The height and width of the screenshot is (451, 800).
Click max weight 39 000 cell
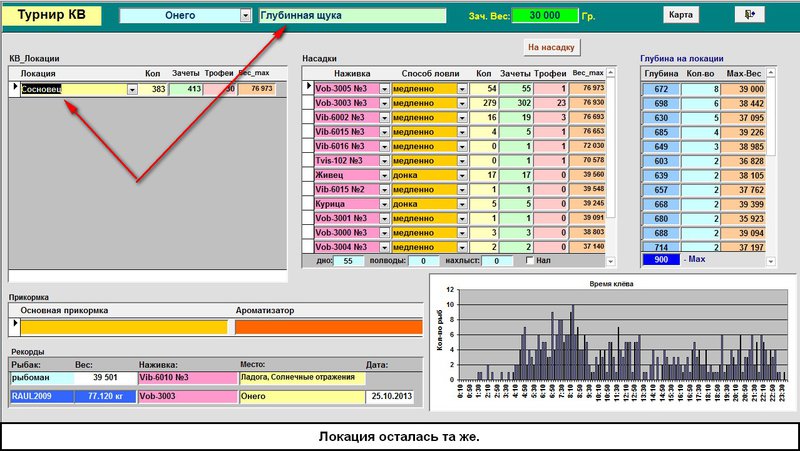click(744, 89)
